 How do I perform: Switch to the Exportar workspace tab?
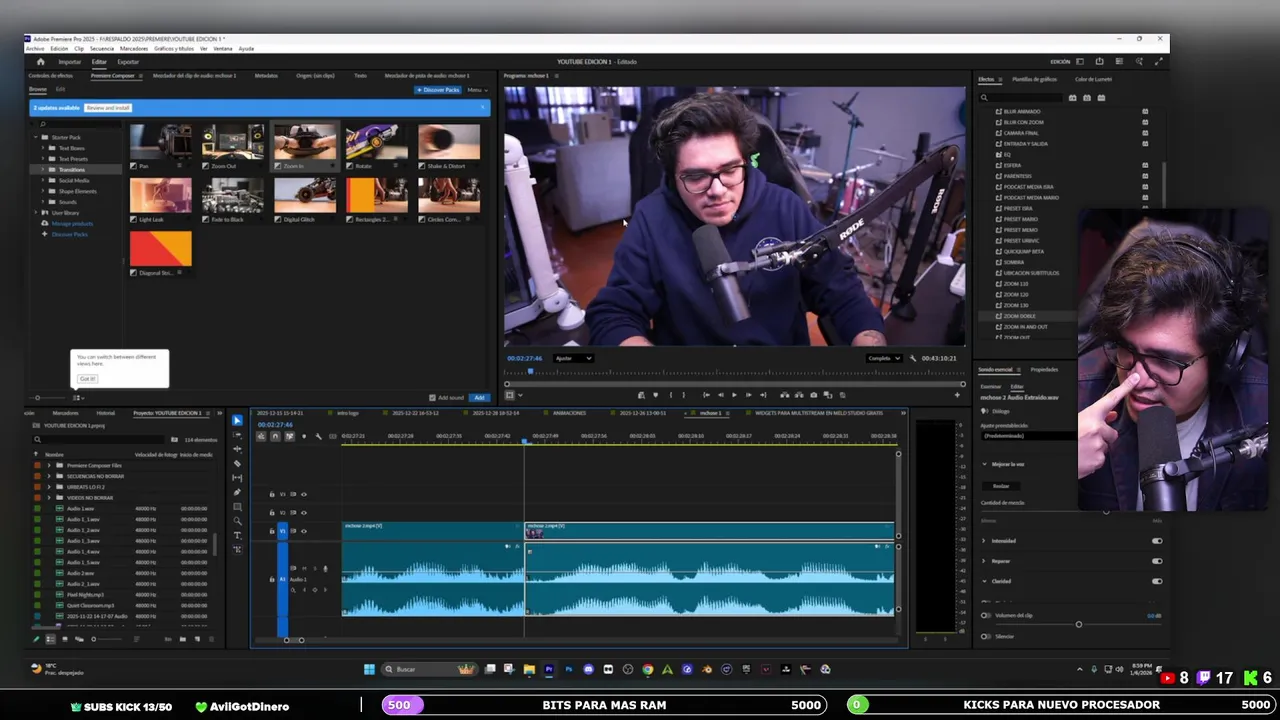click(128, 62)
